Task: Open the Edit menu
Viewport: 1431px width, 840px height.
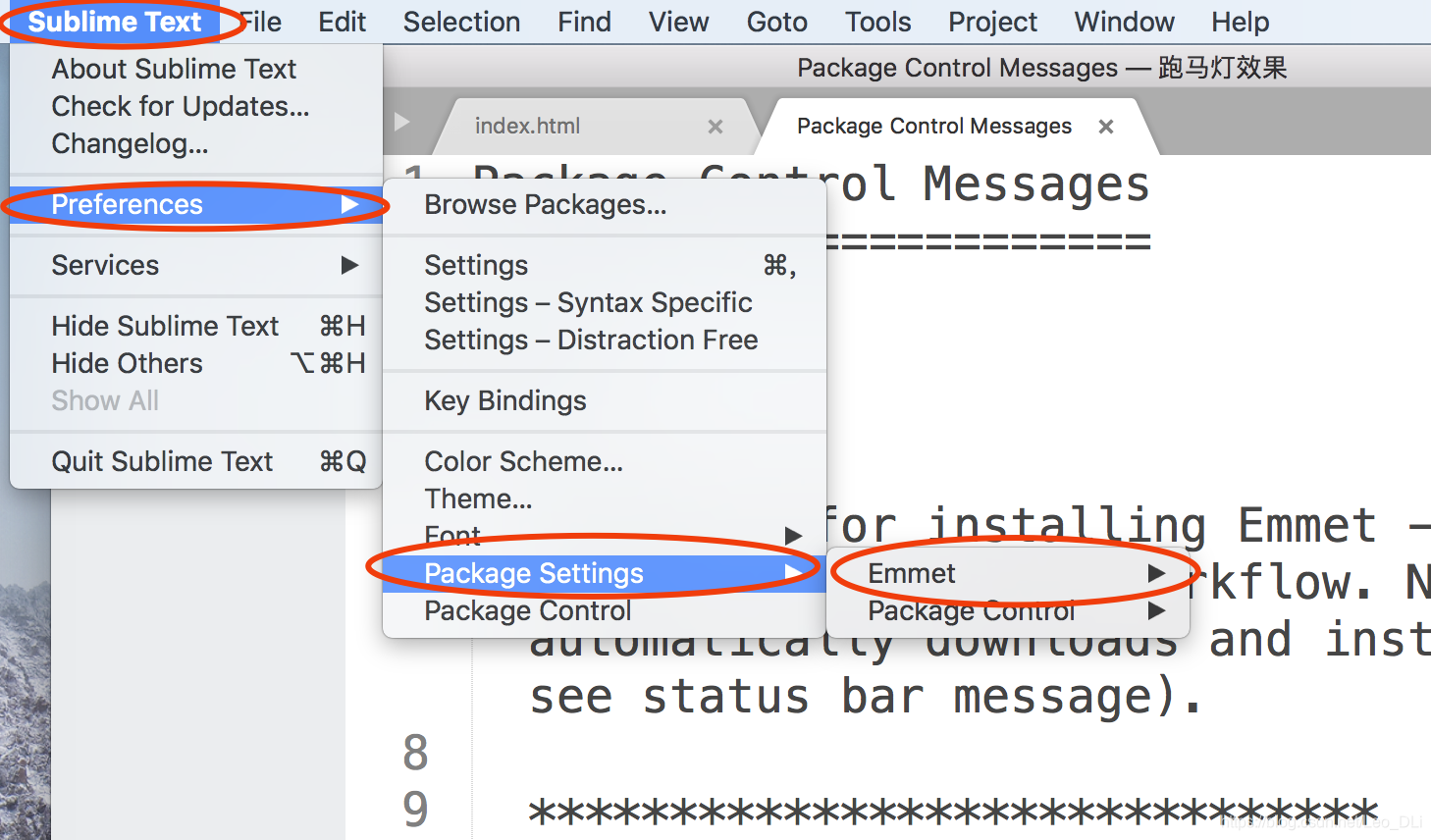Action: (x=342, y=22)
